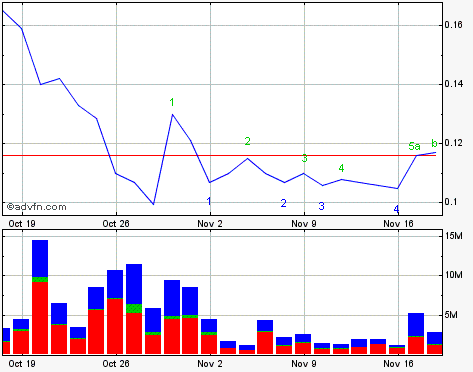Click the blue wave label 1
The image size is (473, 372).
pyautogui.click(x=209, y=201)
